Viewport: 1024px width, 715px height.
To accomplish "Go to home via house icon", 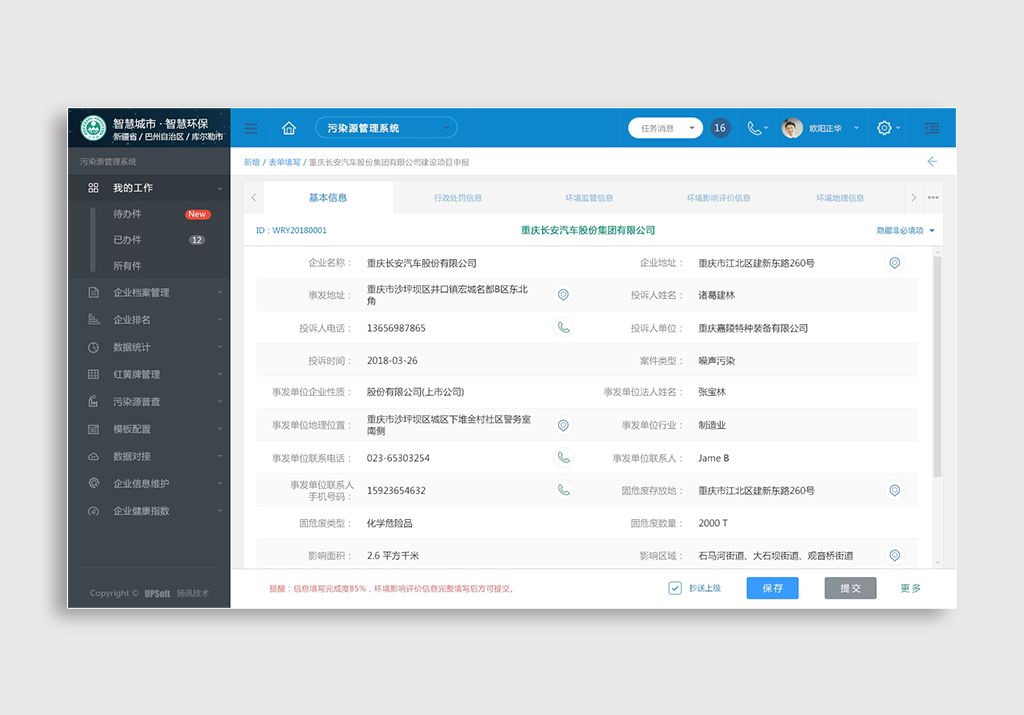I will point(289,128).
